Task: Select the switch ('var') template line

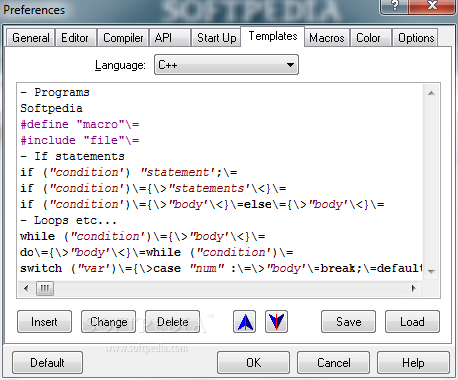Action: (221, 268)
